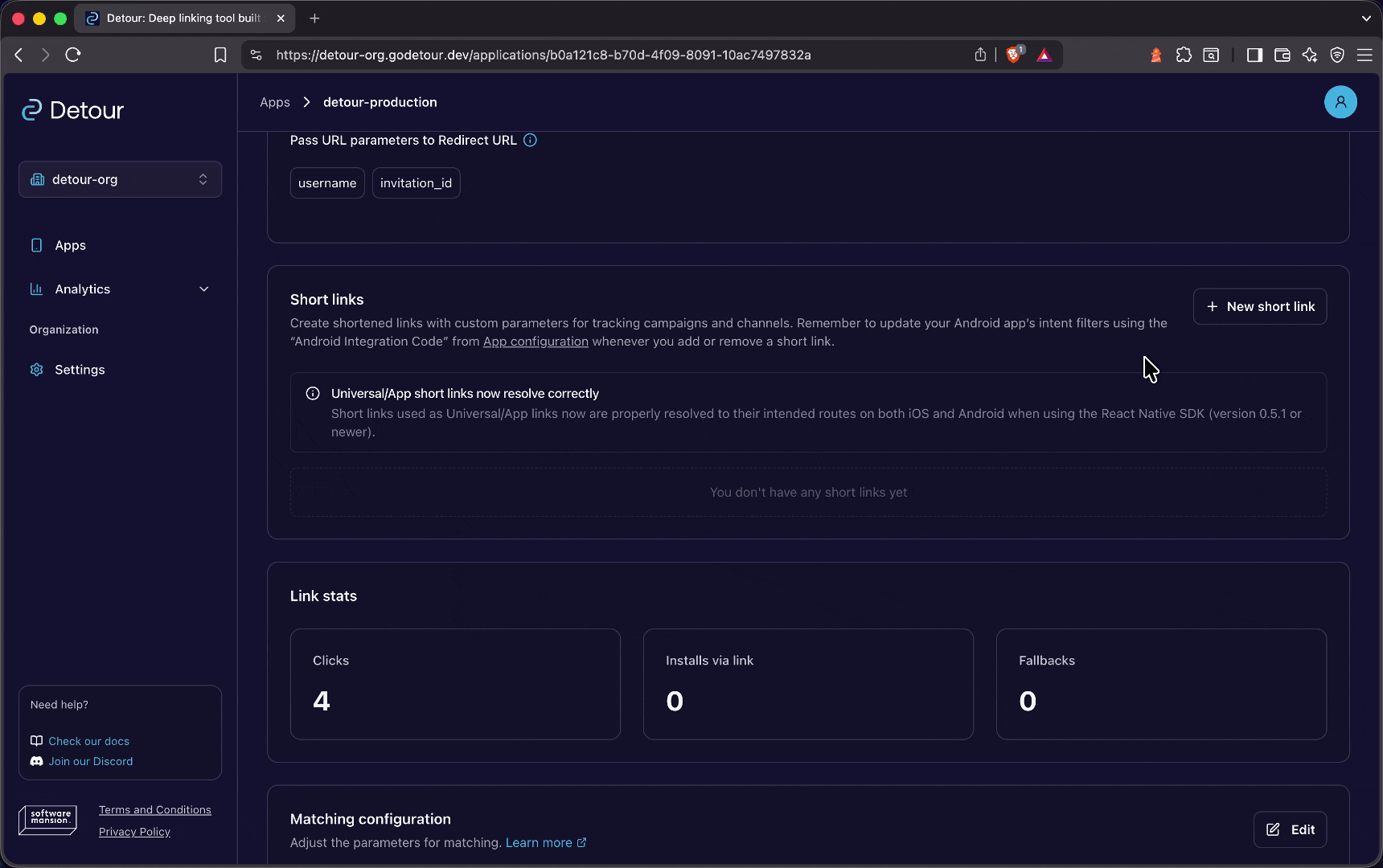This screenshot has width=1383, height=868.
Task: Reload the page with refresh icon
Action: coord(73,55)
